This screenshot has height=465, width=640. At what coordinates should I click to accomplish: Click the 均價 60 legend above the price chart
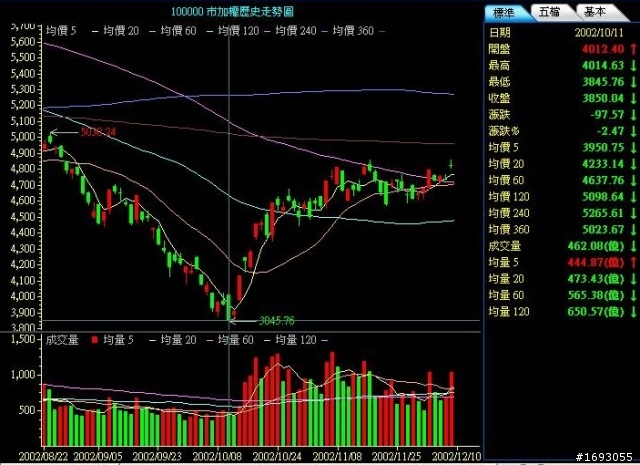click(178, 31)
